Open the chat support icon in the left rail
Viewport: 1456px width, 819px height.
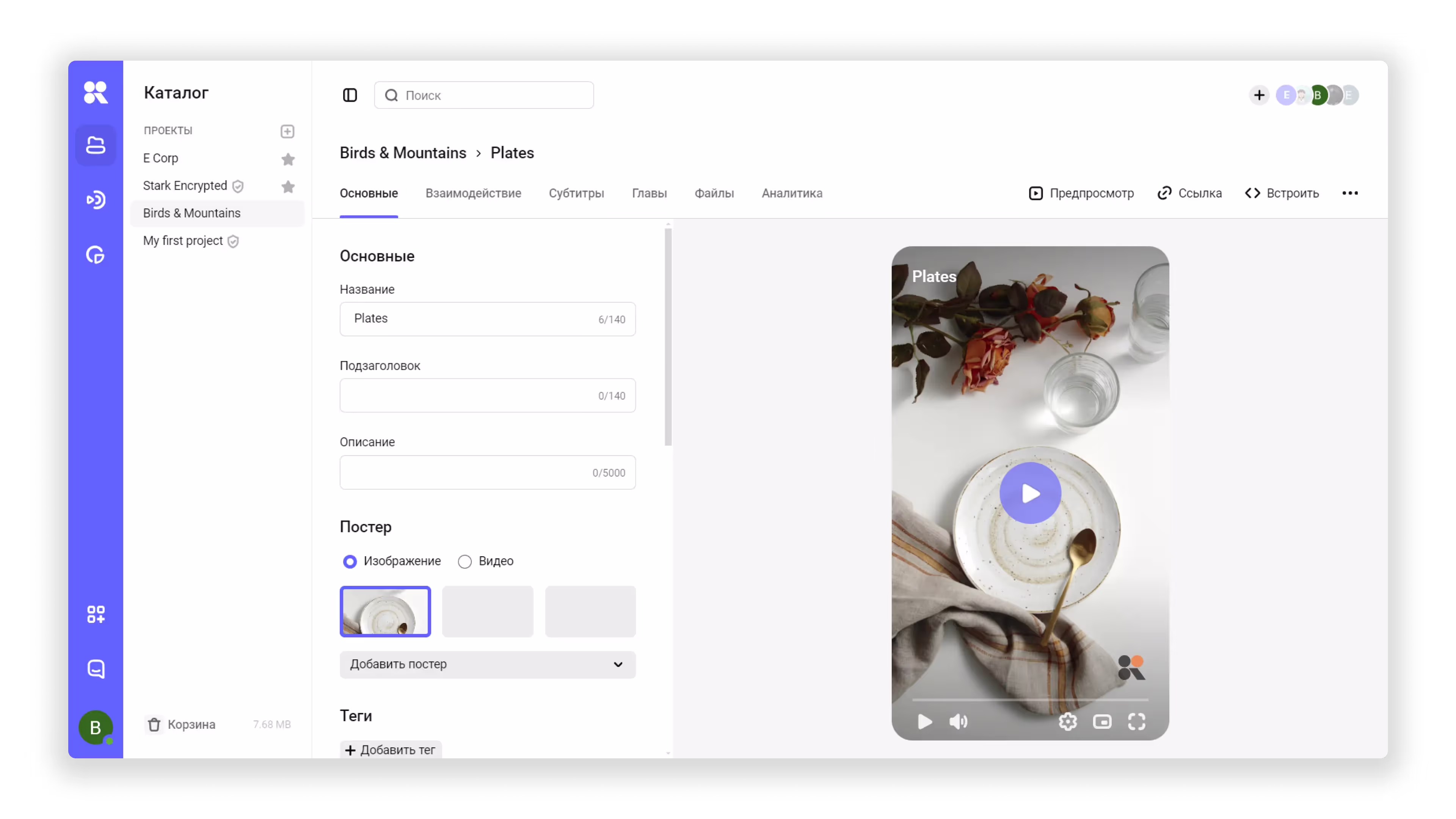tap(96, 668)
